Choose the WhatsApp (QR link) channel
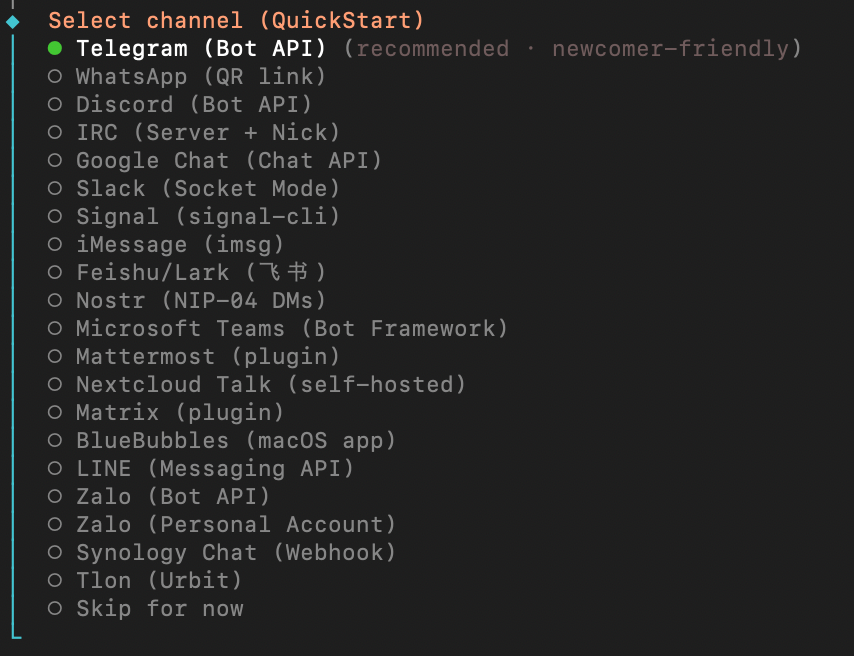 (201, 76)
